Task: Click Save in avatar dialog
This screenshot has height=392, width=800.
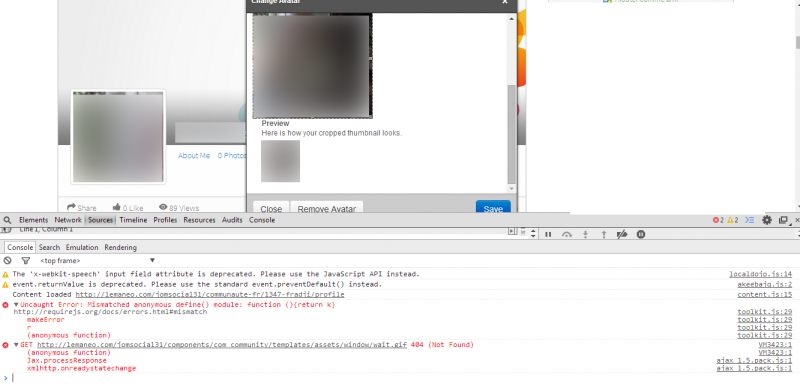Action: tap(493, 207)
